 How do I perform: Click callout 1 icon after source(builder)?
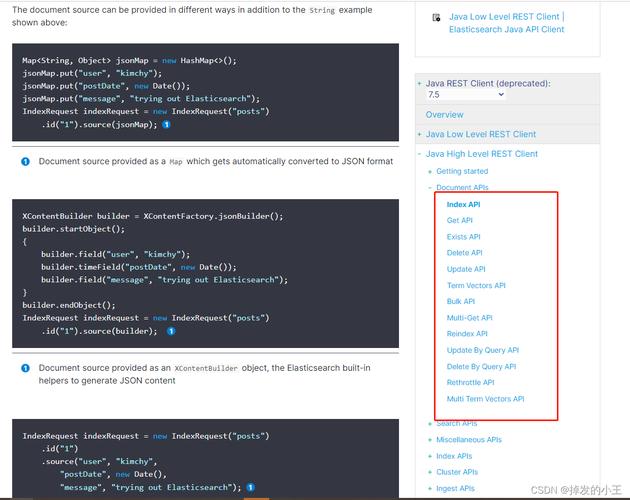171,331
